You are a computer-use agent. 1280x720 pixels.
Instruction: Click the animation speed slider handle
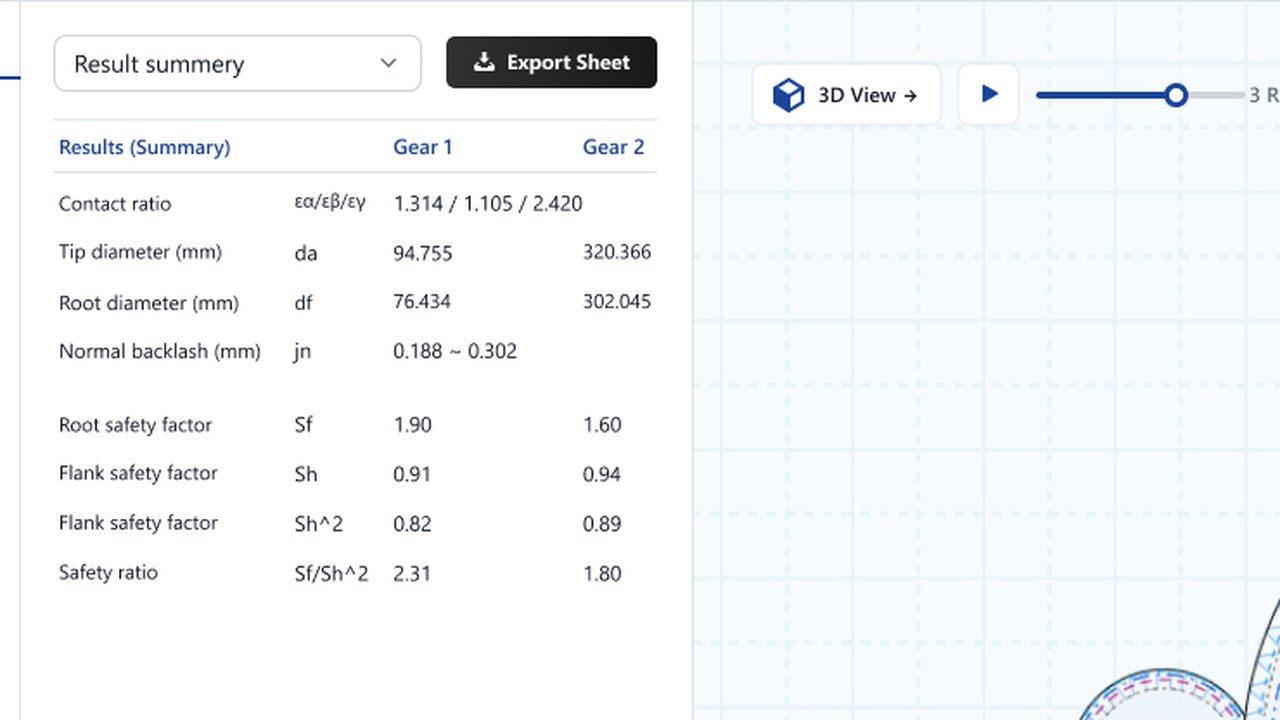pyautogui.click(x=1176, y=95)
